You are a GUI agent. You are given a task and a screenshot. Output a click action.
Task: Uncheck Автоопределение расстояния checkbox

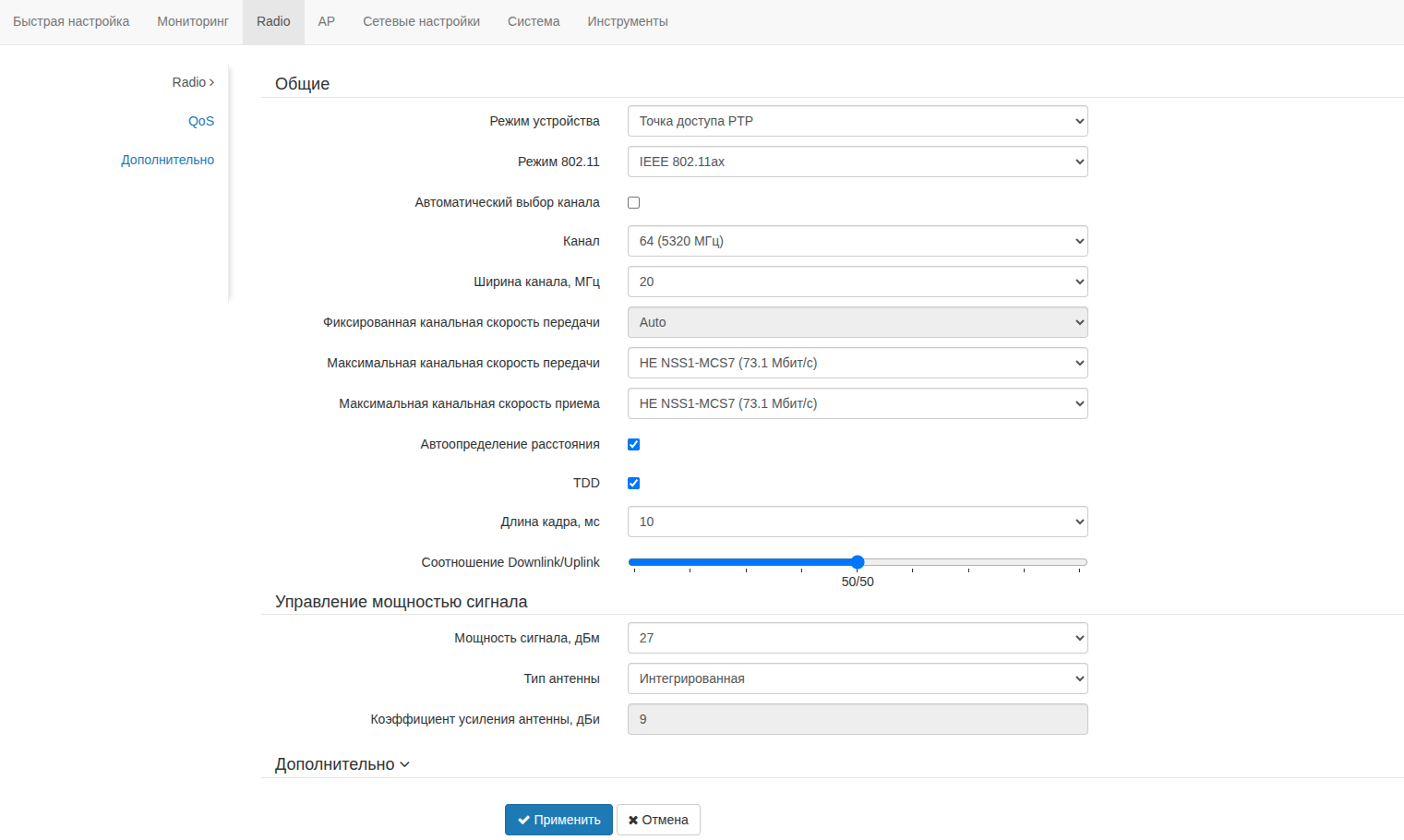(634, 445)
